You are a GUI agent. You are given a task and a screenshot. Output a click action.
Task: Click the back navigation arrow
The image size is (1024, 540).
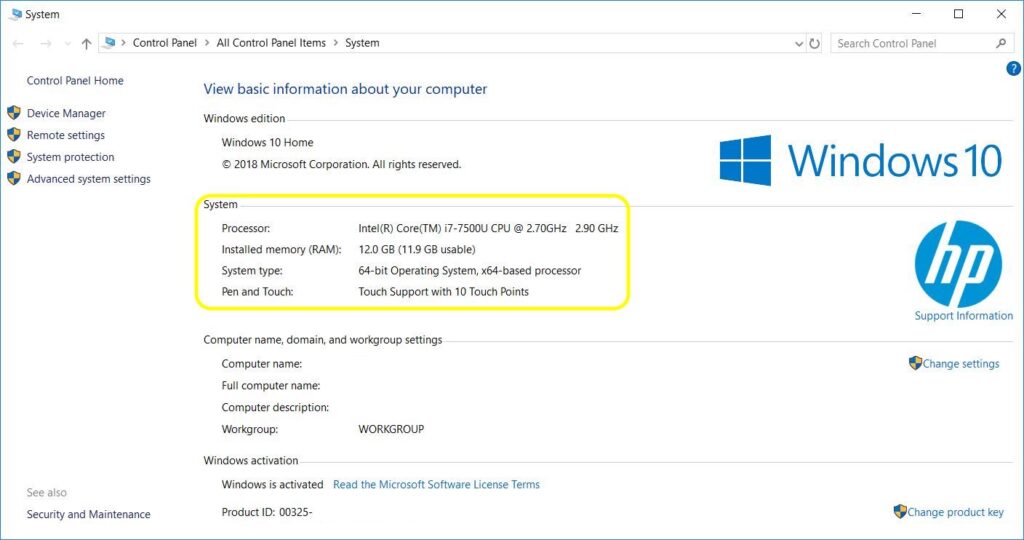tap(18, 44)
